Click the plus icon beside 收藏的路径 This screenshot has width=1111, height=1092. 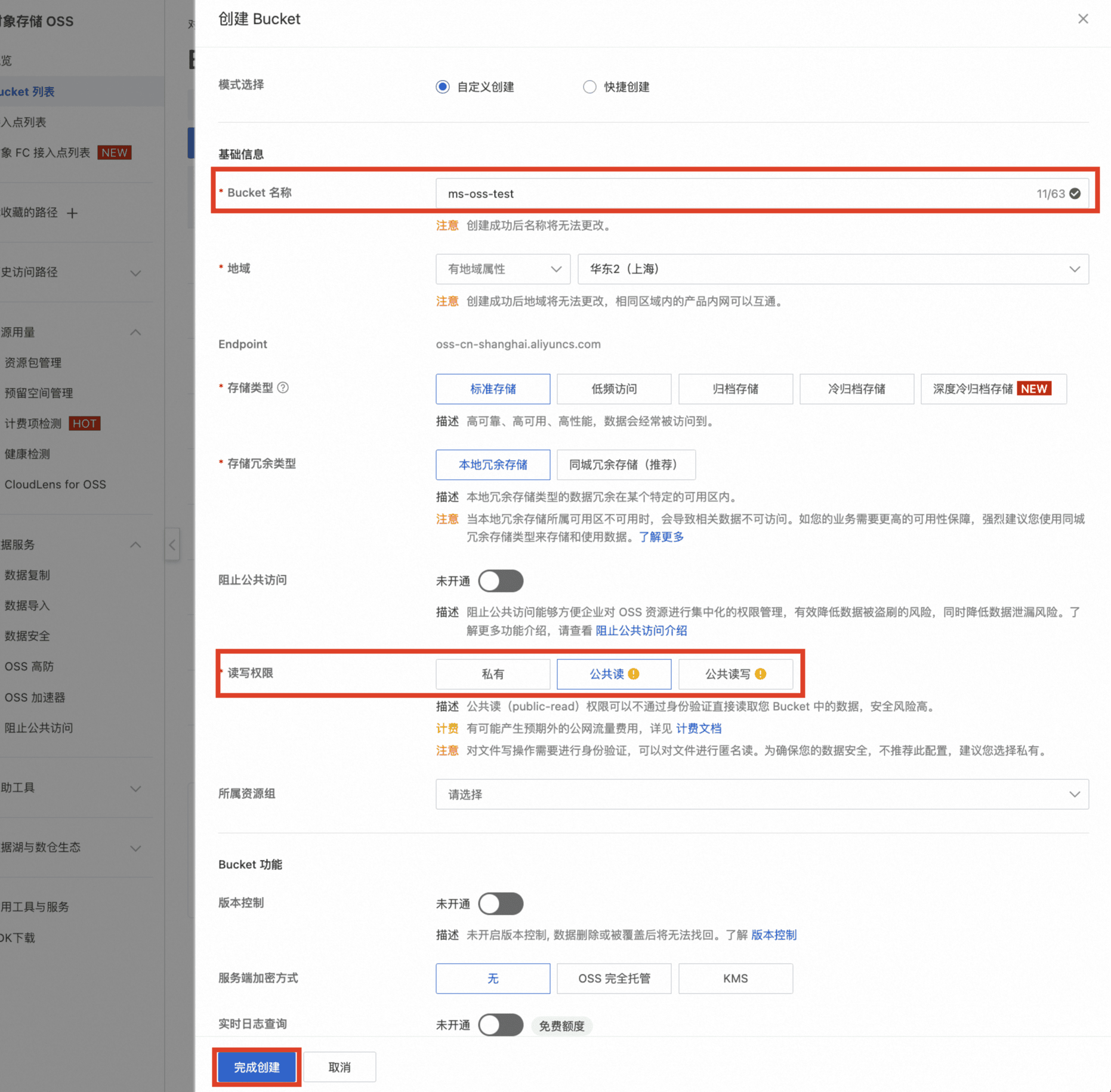[72, 213]
